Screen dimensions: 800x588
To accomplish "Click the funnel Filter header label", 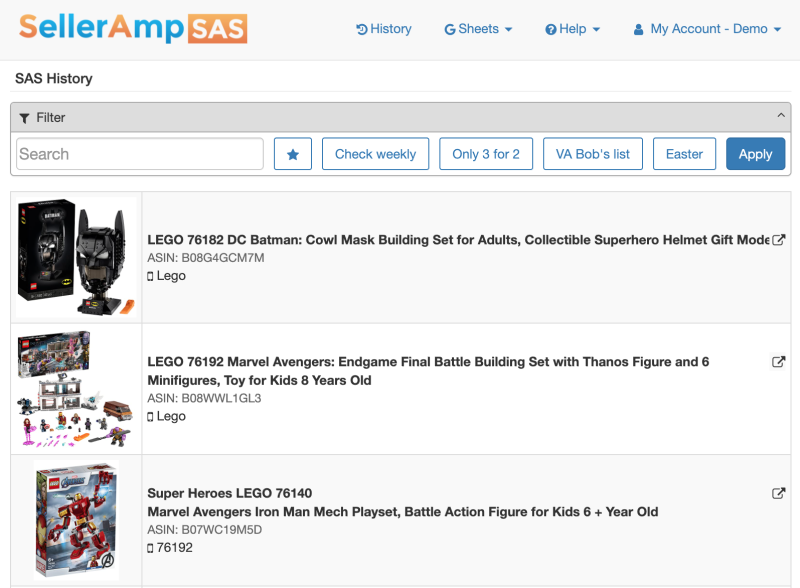I will pyautogui.click(x=42, y=118).
